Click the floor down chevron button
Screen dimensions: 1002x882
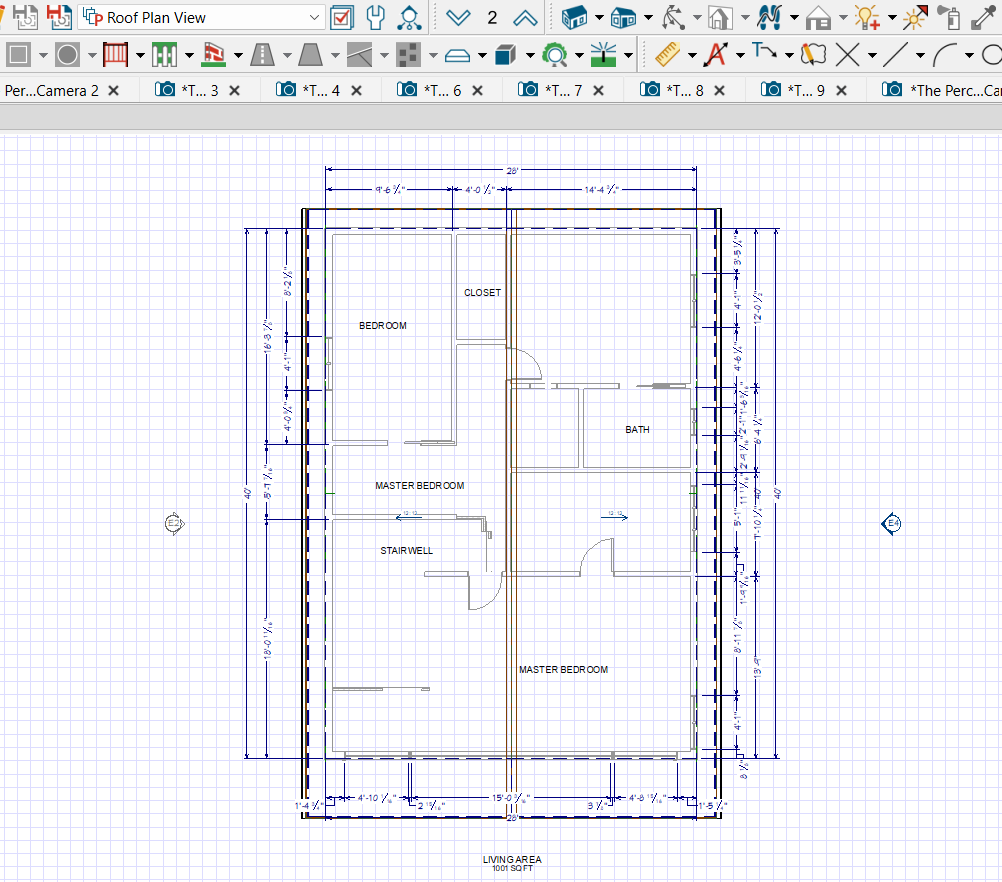458,18
